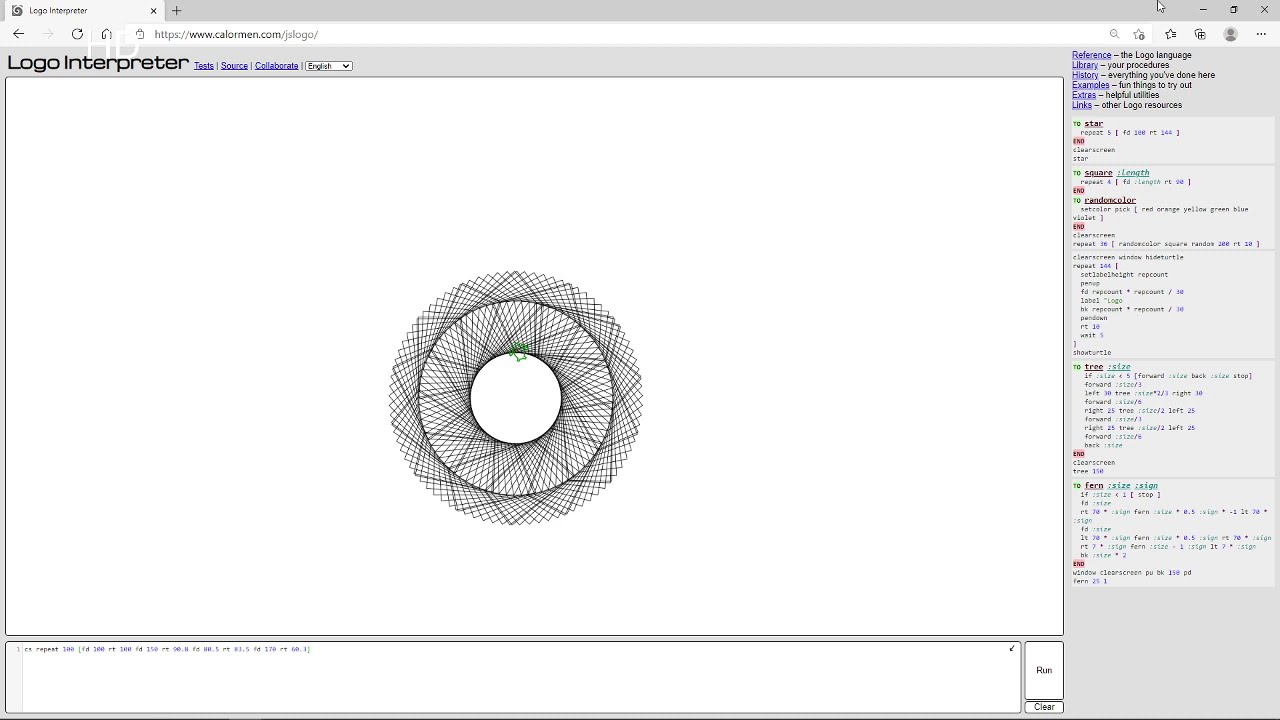Select the 'fern 25 1' line

click(1090, 581)
